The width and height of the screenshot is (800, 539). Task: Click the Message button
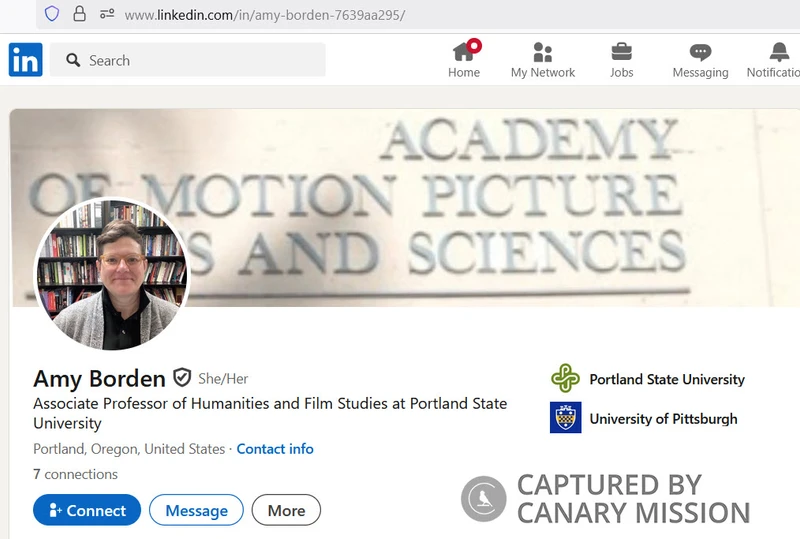click(196, 510)
